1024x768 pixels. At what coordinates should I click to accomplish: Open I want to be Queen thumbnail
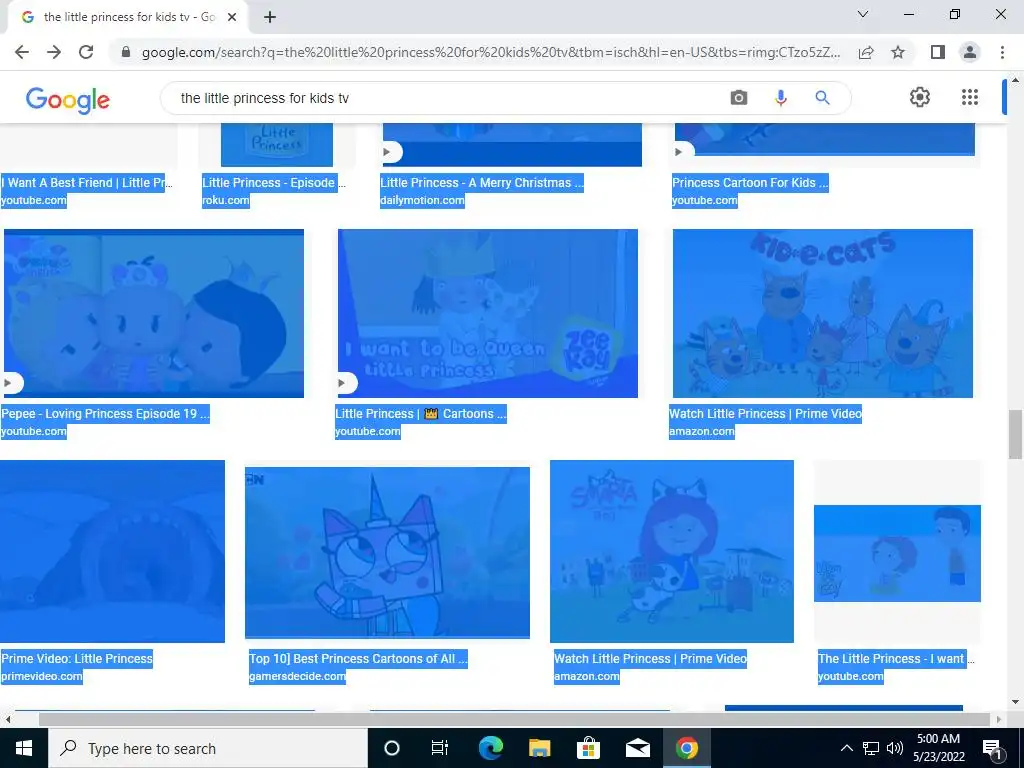[x=488, y=313]
